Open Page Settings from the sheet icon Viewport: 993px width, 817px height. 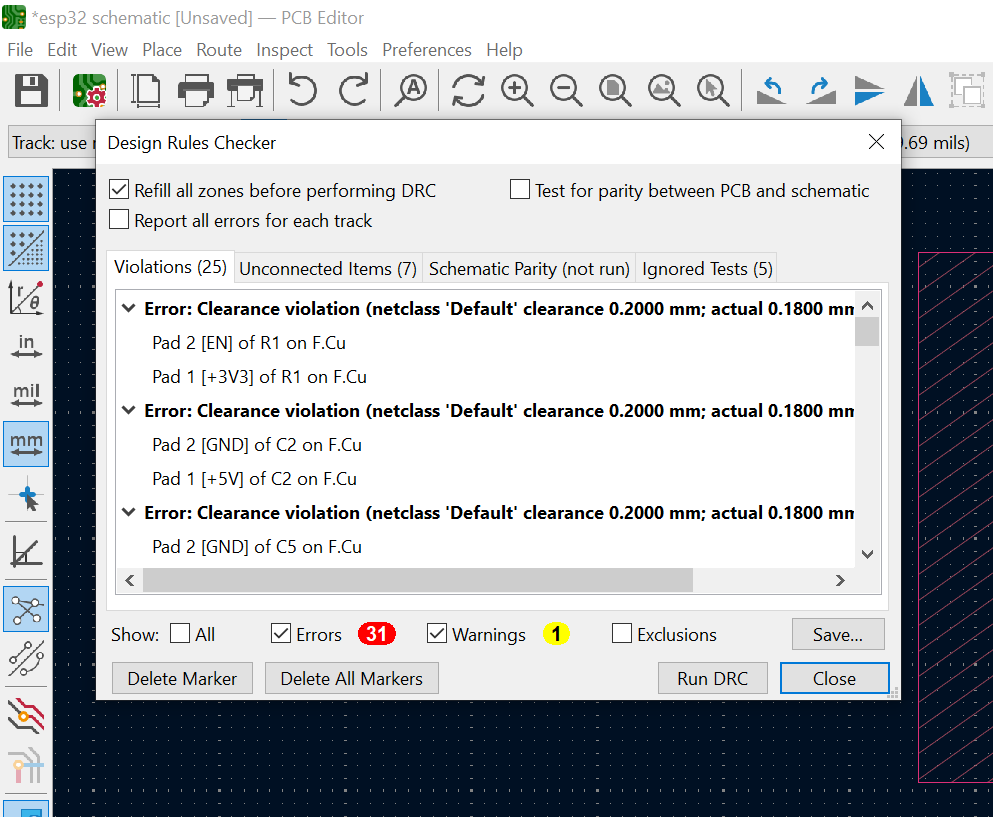click(146, 90)
